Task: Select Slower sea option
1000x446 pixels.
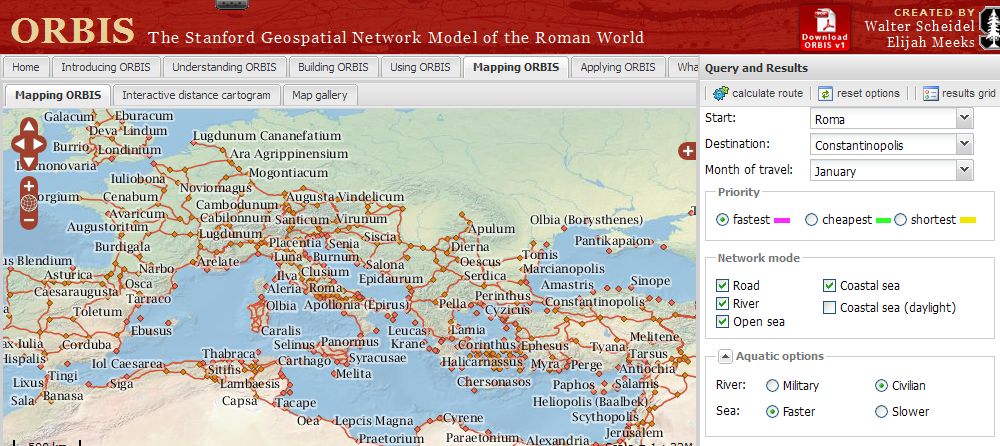Action: pos(881,412)
